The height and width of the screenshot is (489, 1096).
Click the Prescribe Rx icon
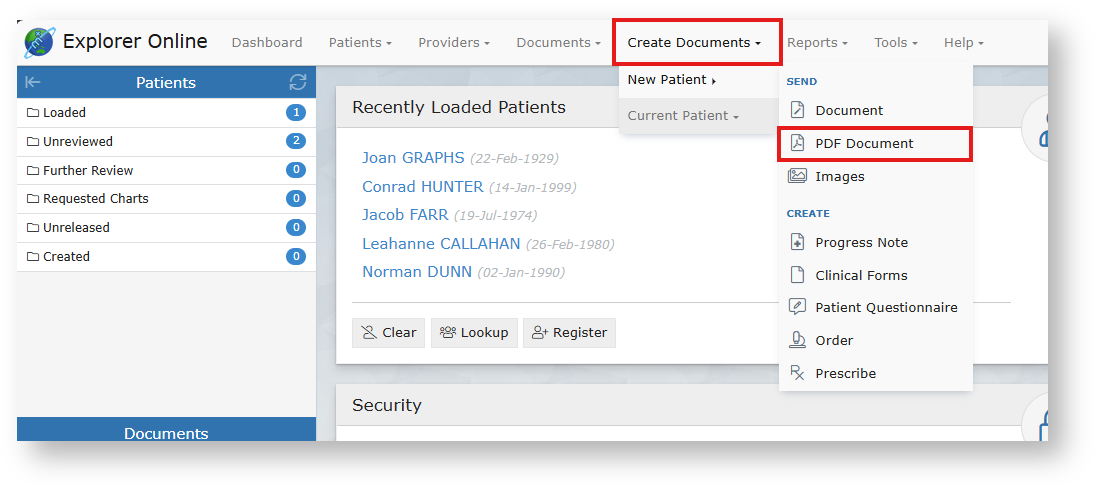coord(797,373)
